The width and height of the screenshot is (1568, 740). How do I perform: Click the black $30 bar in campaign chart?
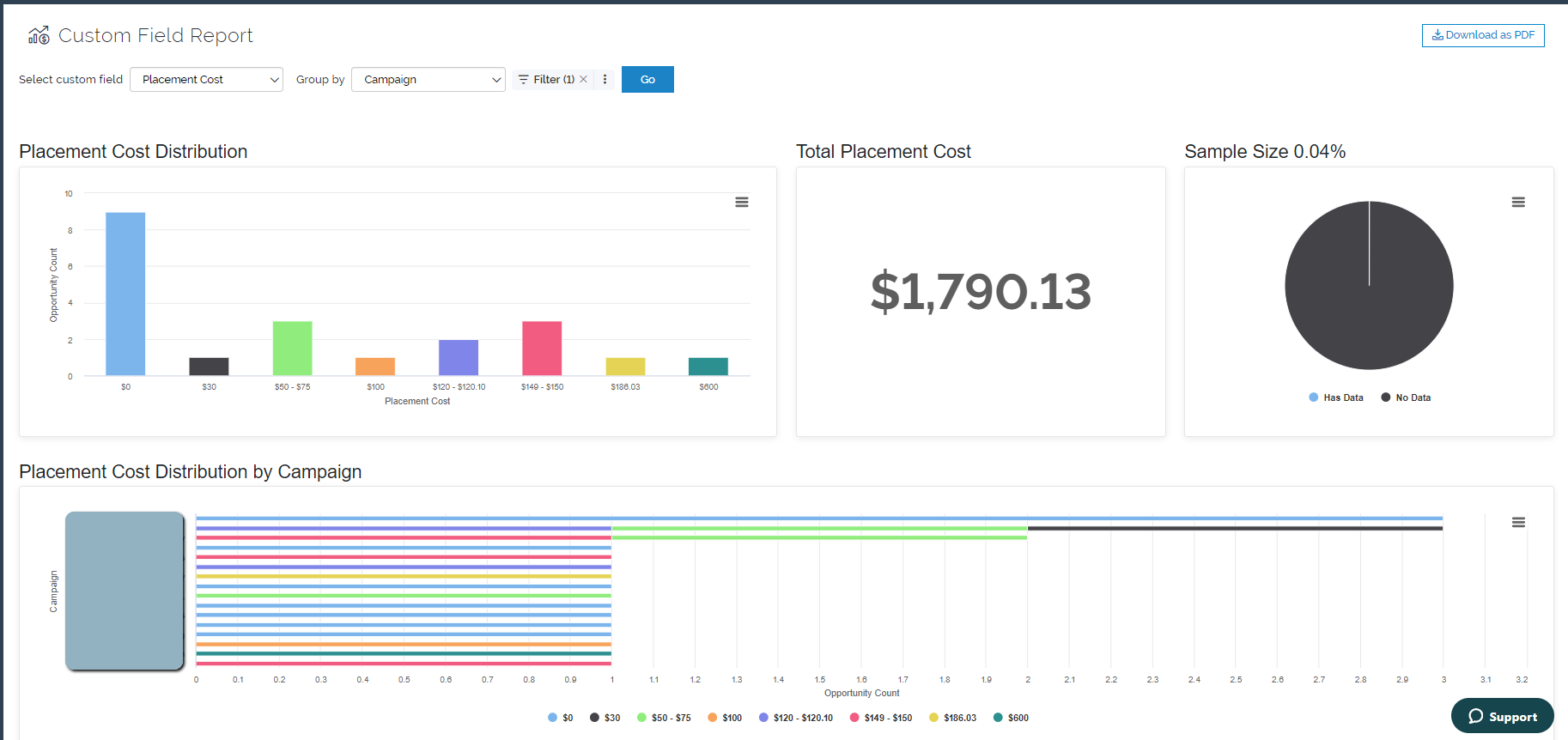(x=1235, y=528)
